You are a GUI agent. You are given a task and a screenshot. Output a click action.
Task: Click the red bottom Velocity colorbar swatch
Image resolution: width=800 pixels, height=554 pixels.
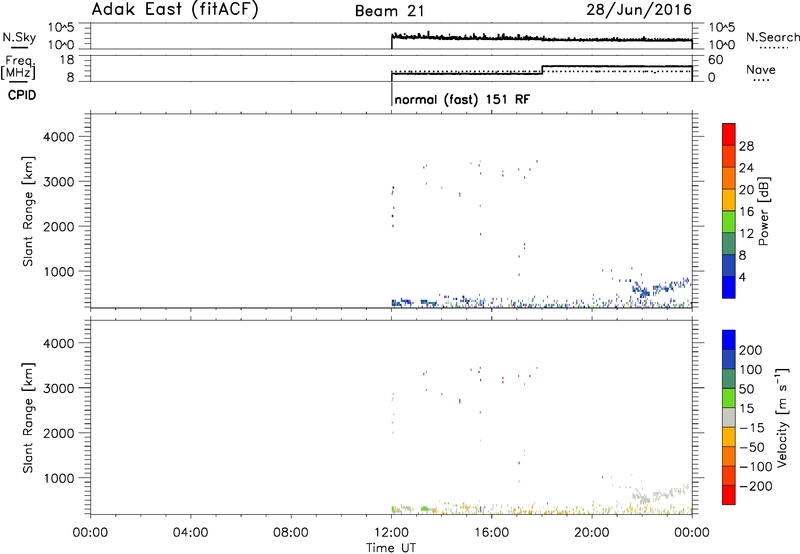coord(729,495)
